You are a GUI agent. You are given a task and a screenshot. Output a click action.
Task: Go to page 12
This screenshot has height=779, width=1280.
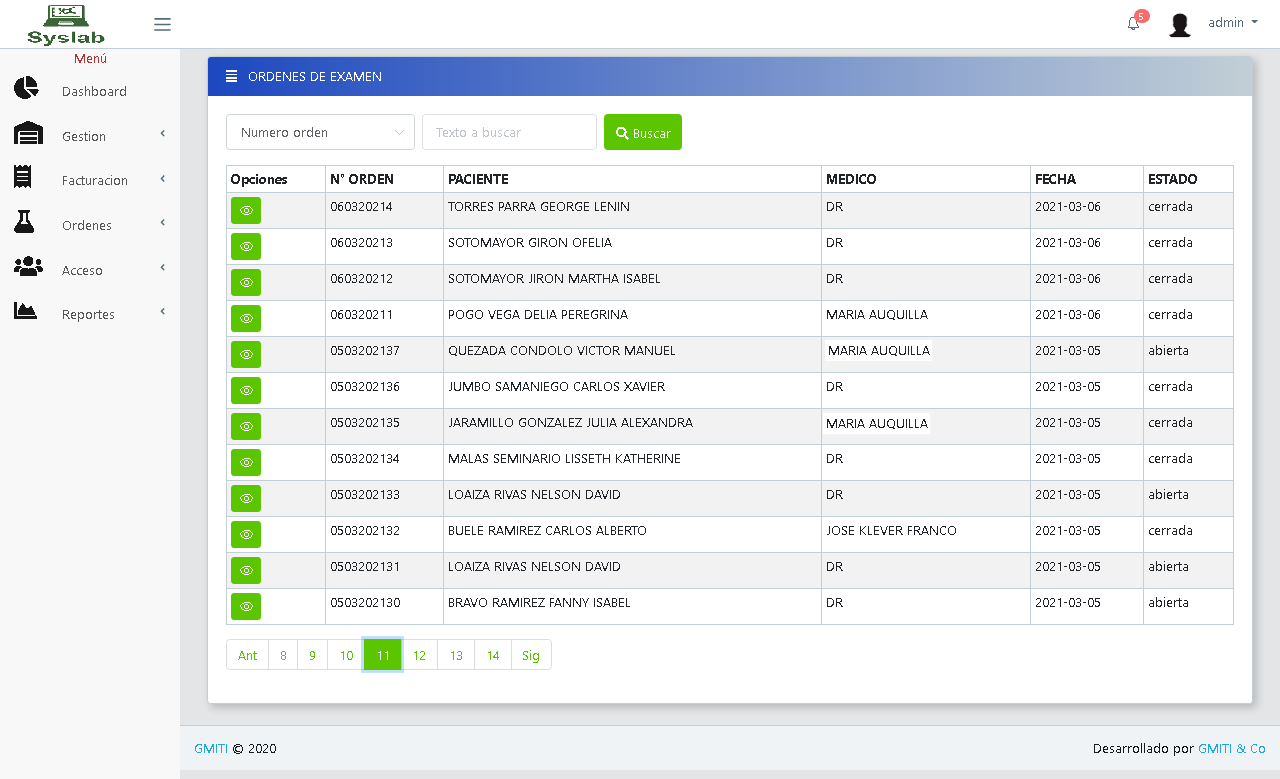(x=419, y=655)
